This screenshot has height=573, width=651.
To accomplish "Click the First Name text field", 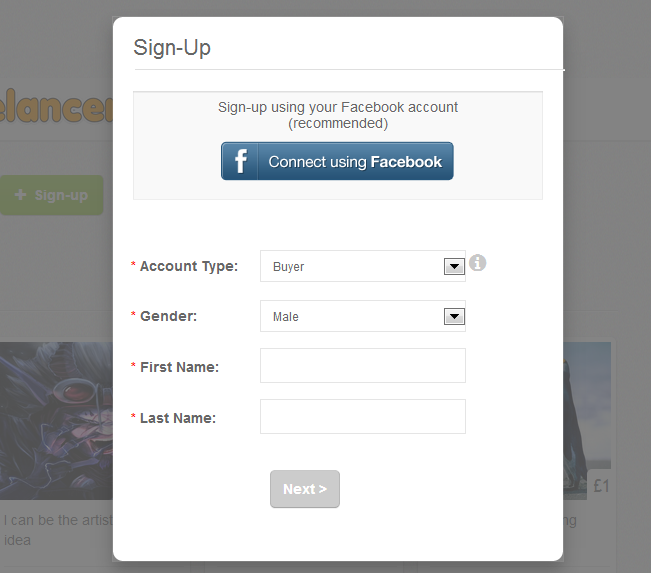I will (362, 366).
